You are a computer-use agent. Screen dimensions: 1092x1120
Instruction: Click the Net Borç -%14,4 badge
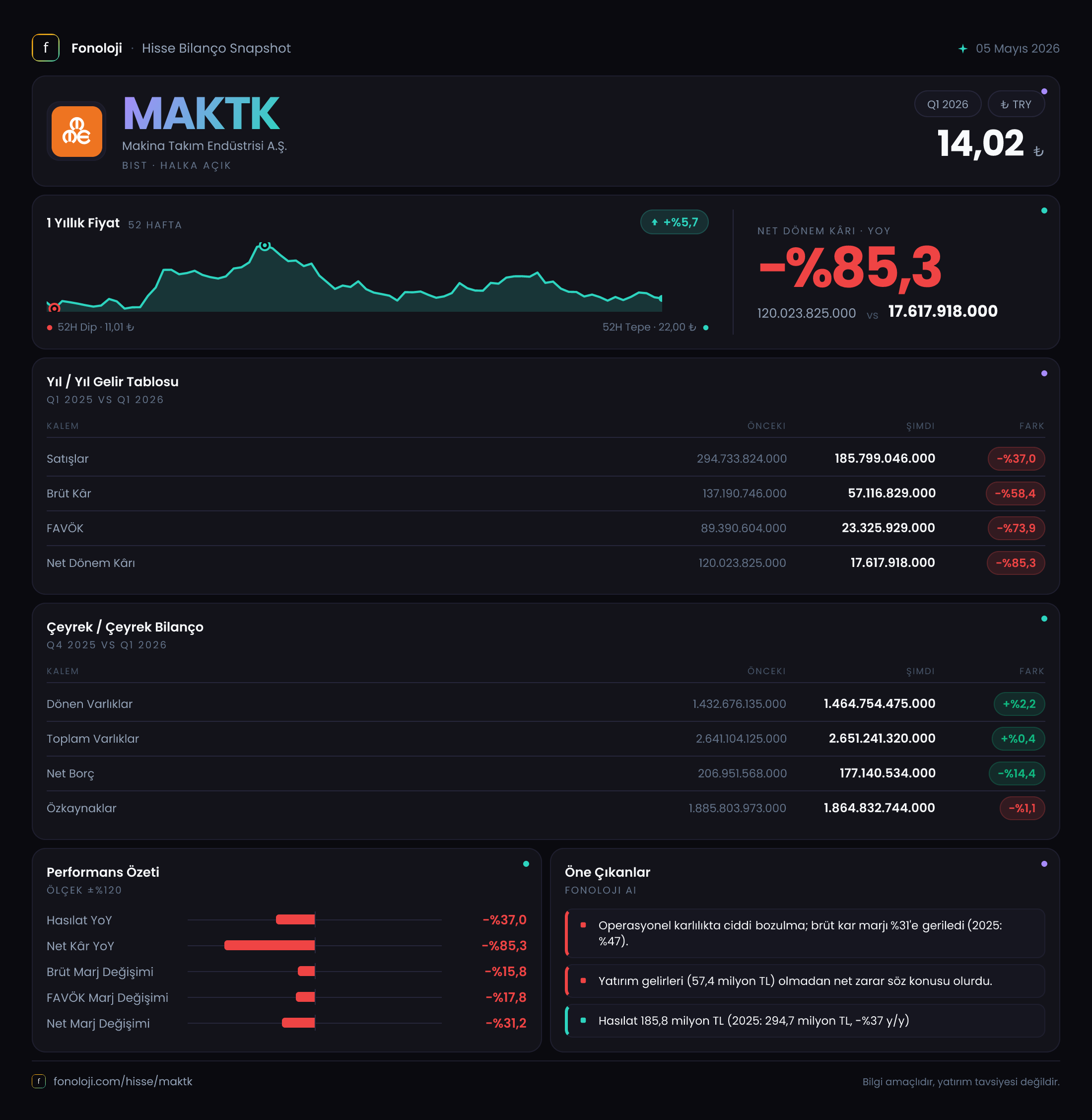coord(1016,773)
